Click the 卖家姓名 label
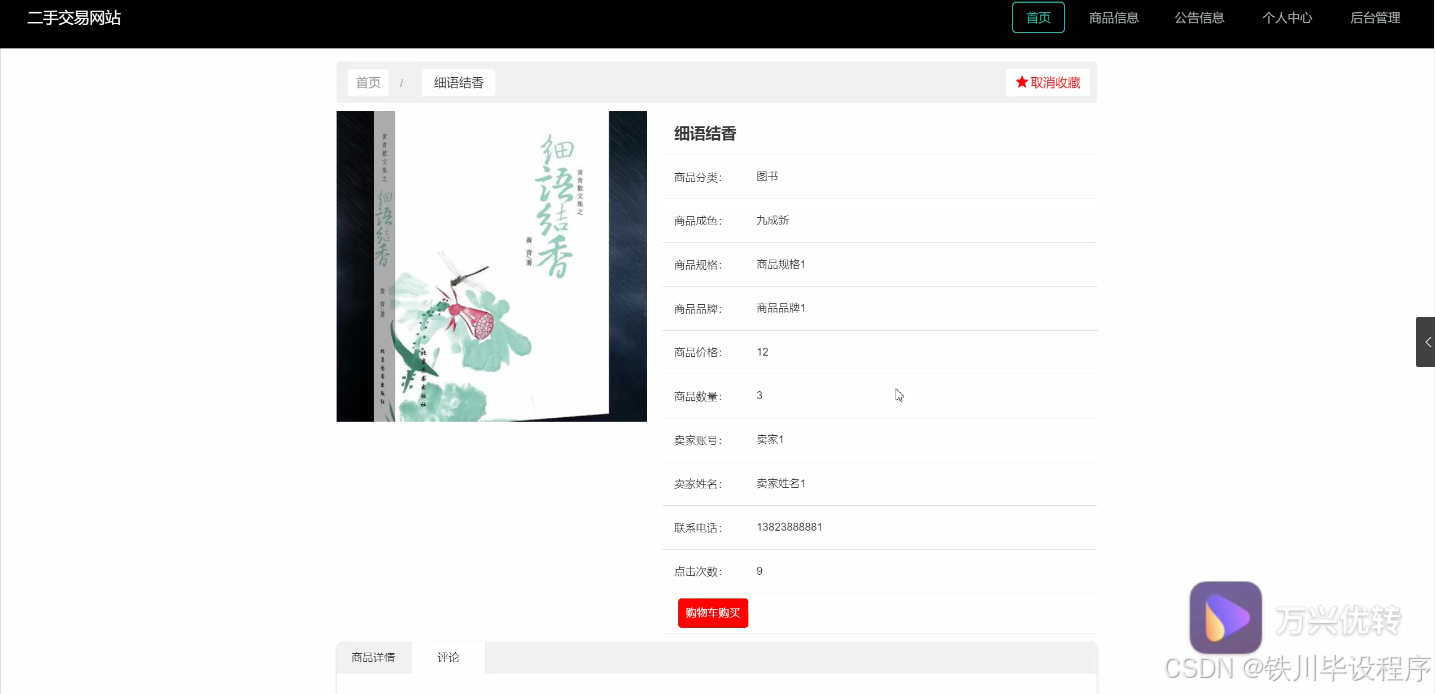 pos(698,484)
